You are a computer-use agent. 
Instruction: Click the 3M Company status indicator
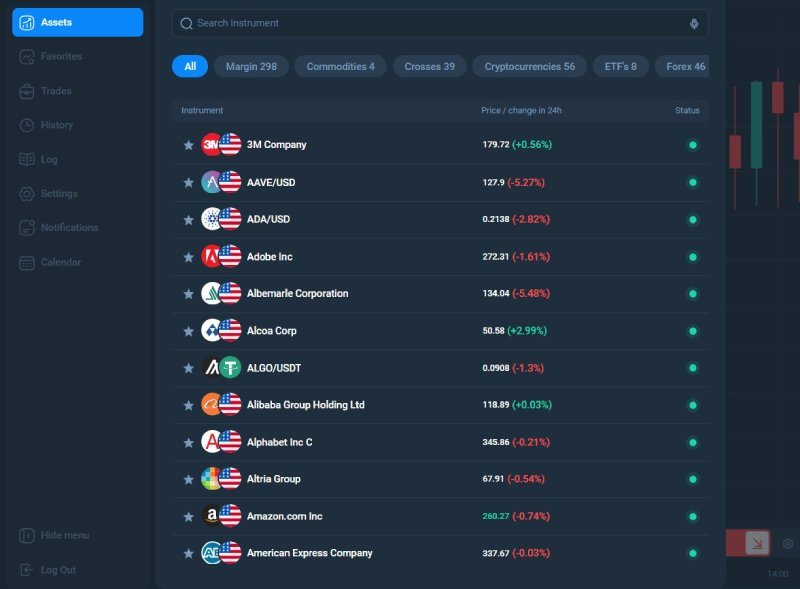tap(693, 145)
